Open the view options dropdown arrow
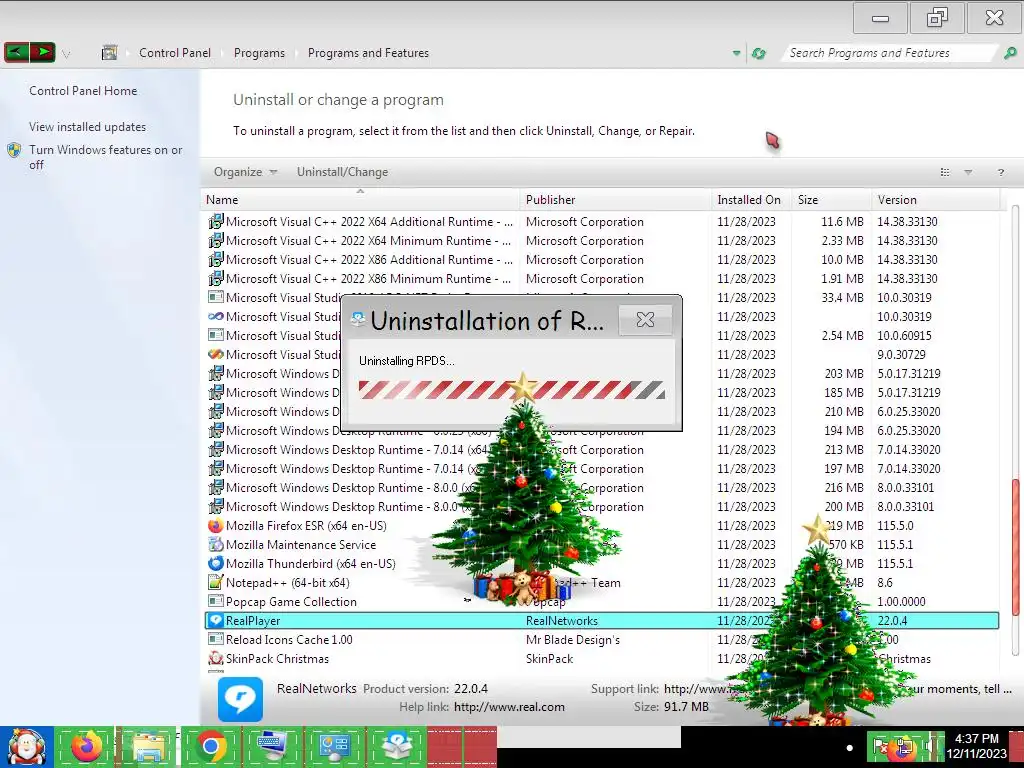 (968, 172)
